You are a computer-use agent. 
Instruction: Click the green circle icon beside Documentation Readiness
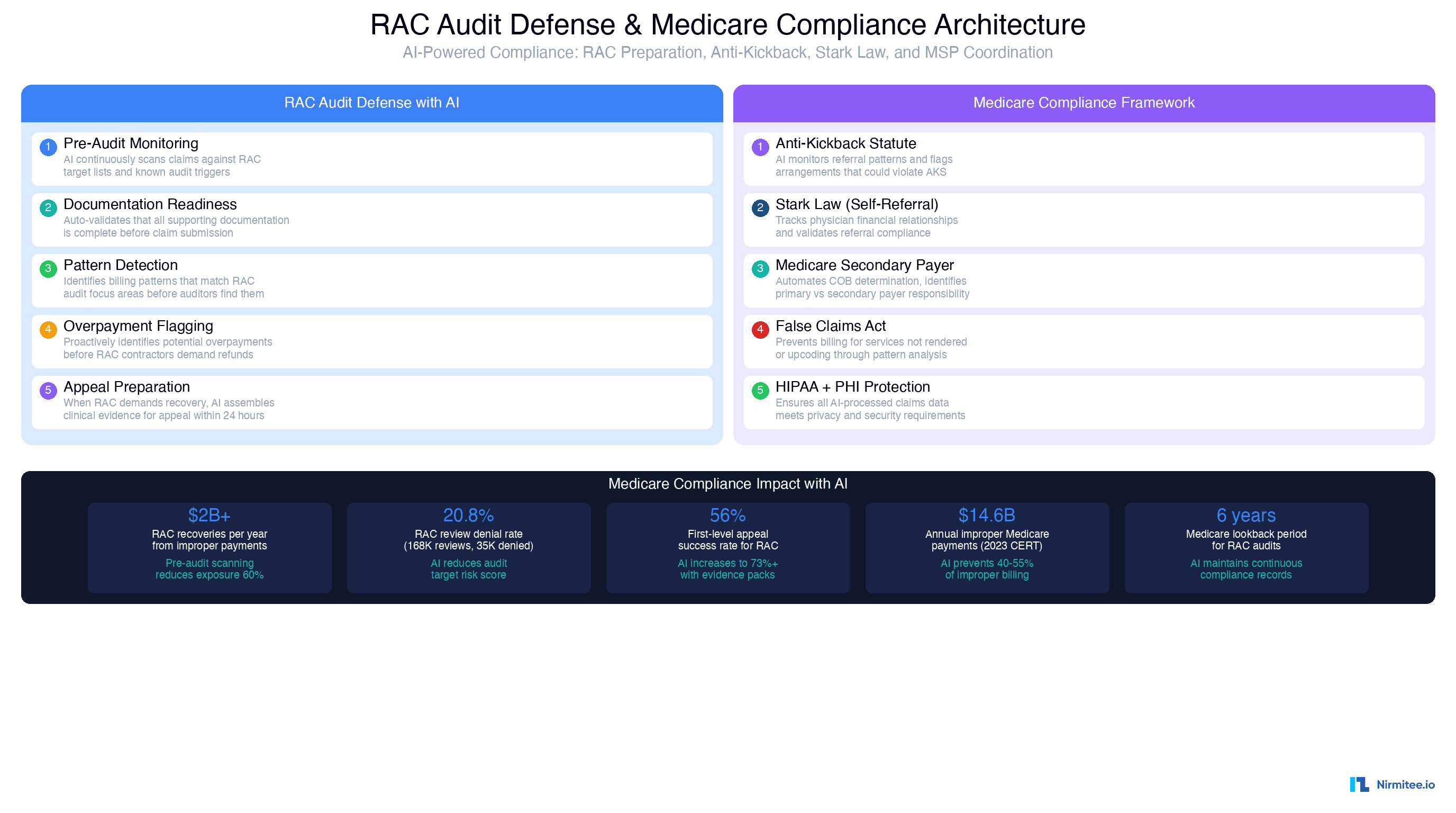49,208
